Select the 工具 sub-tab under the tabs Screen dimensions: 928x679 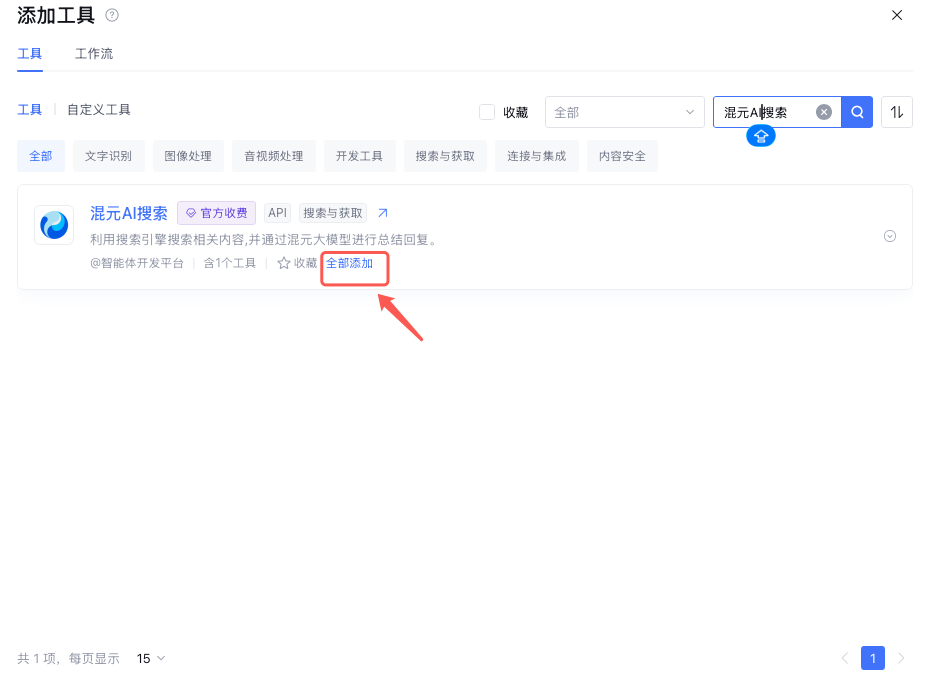(30, 110)
